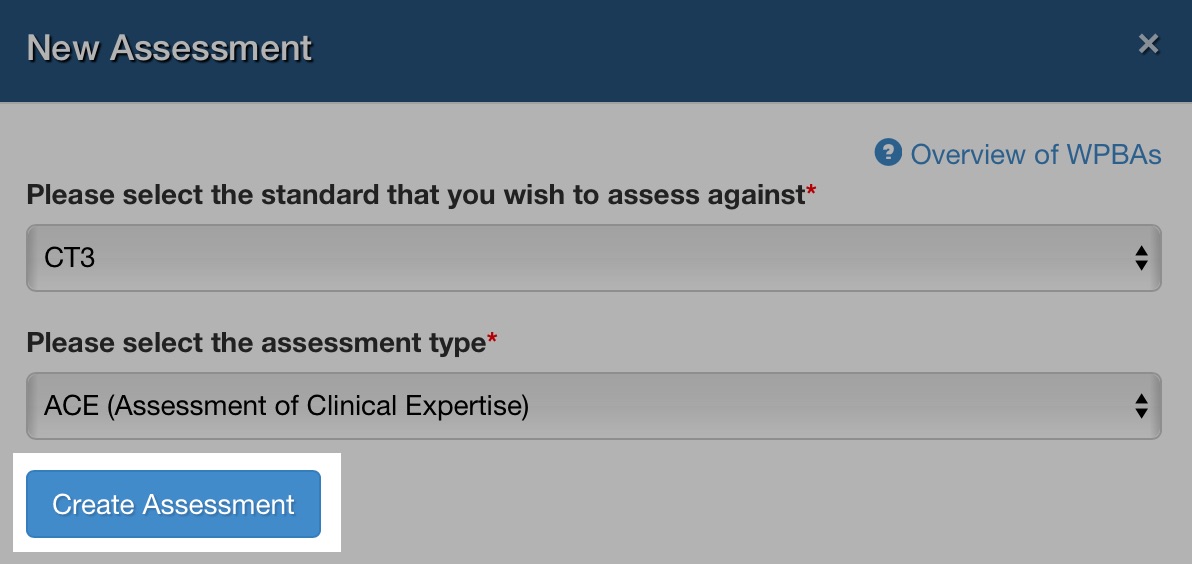Click empty area right of Create Assessment
Screen dimensions: 1192x564
750,505
